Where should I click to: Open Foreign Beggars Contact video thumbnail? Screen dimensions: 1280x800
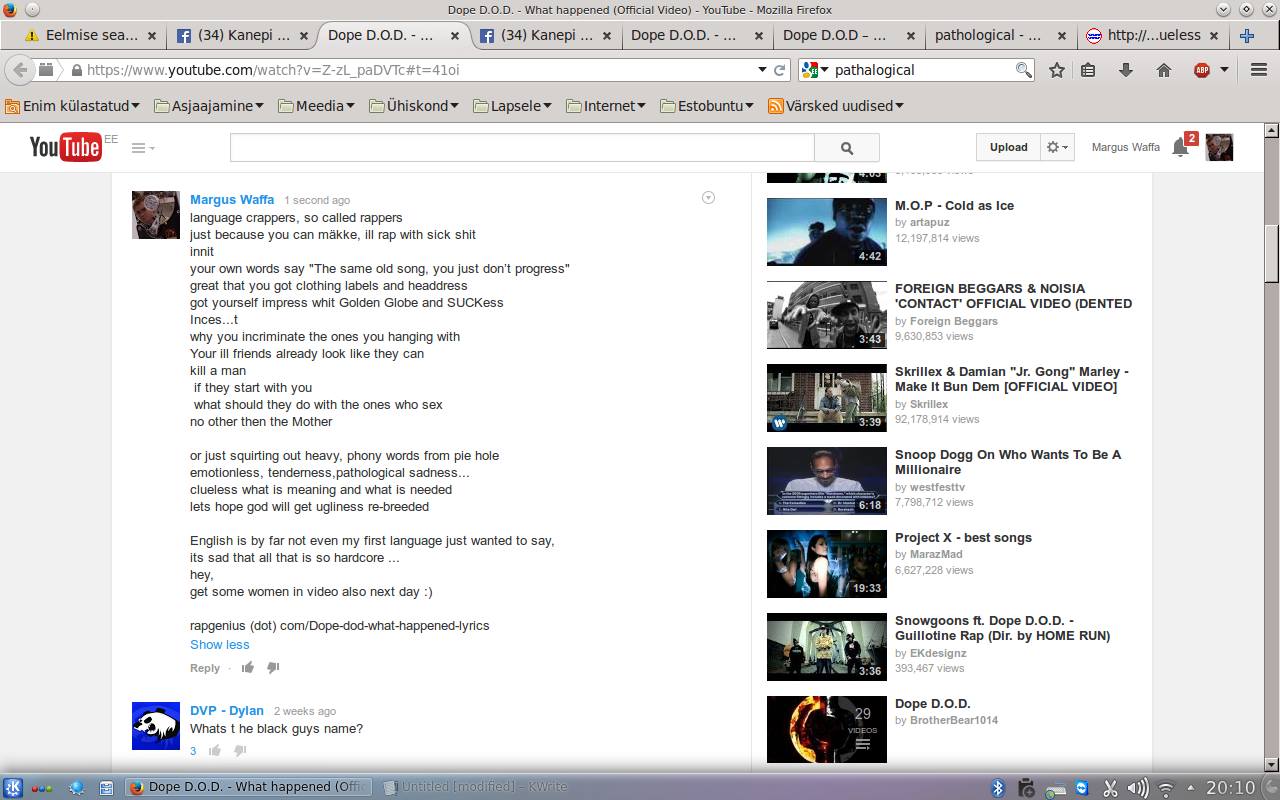click(x=827, y=315)
